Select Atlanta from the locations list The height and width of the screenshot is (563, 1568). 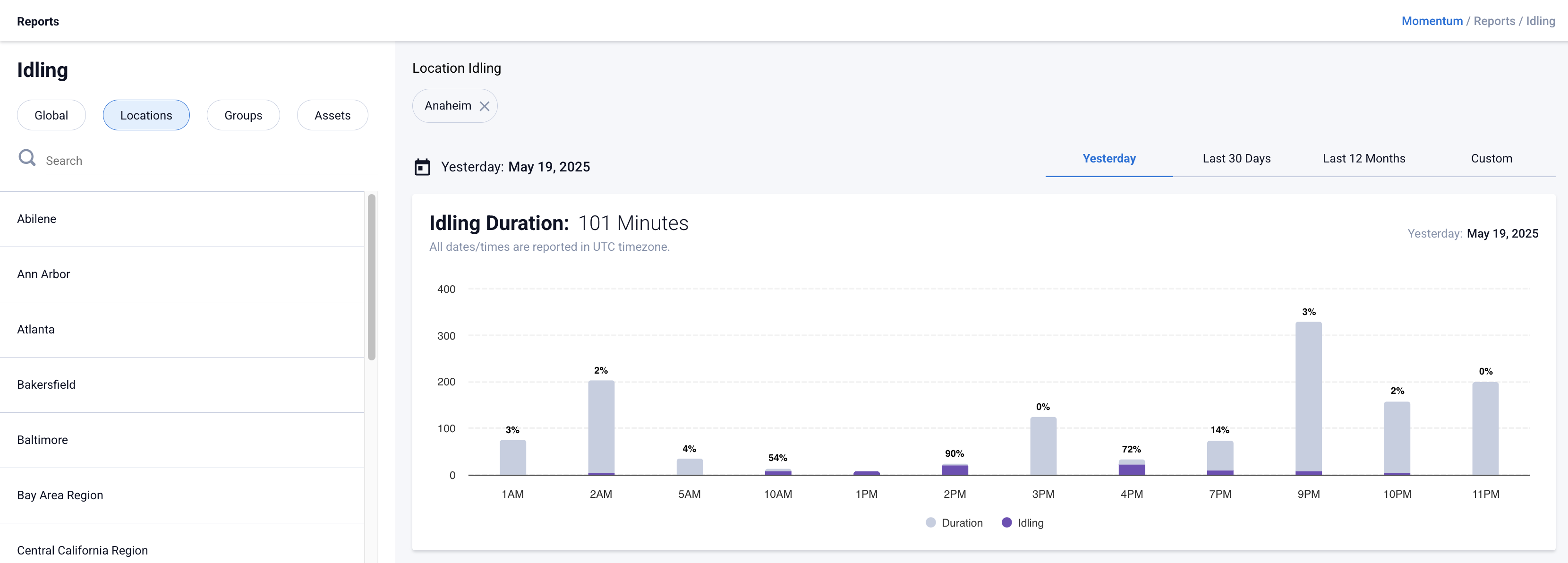point(35,329)
